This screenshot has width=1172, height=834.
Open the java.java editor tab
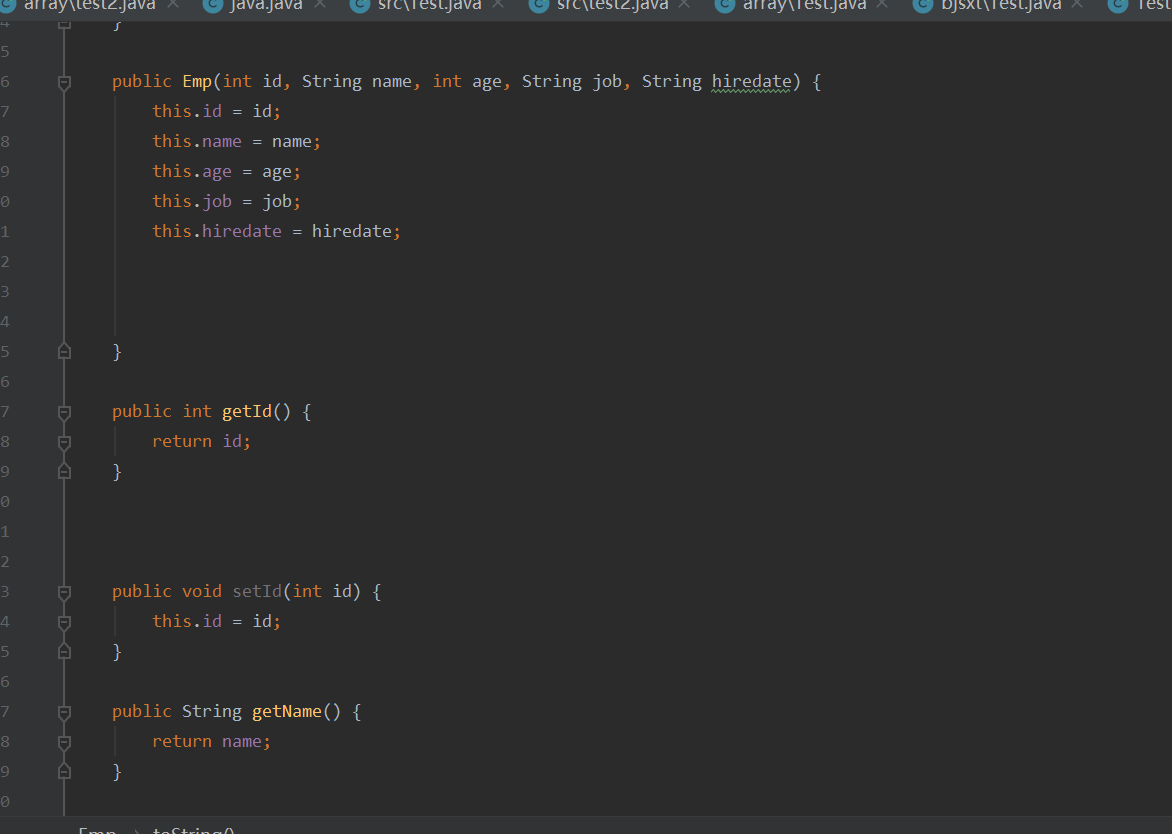coord(266,5)
